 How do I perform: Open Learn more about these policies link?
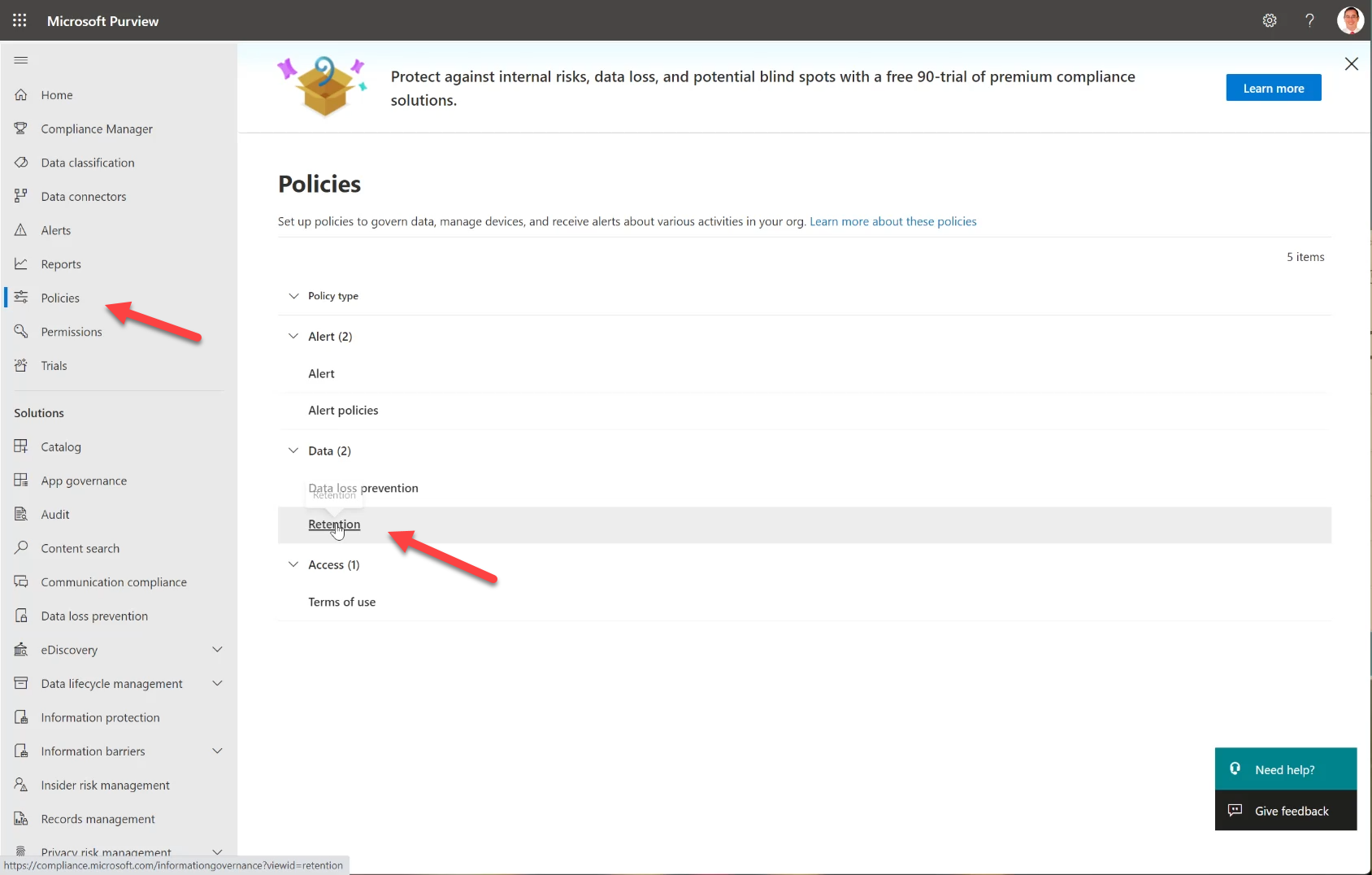click(x=892, y=221)
